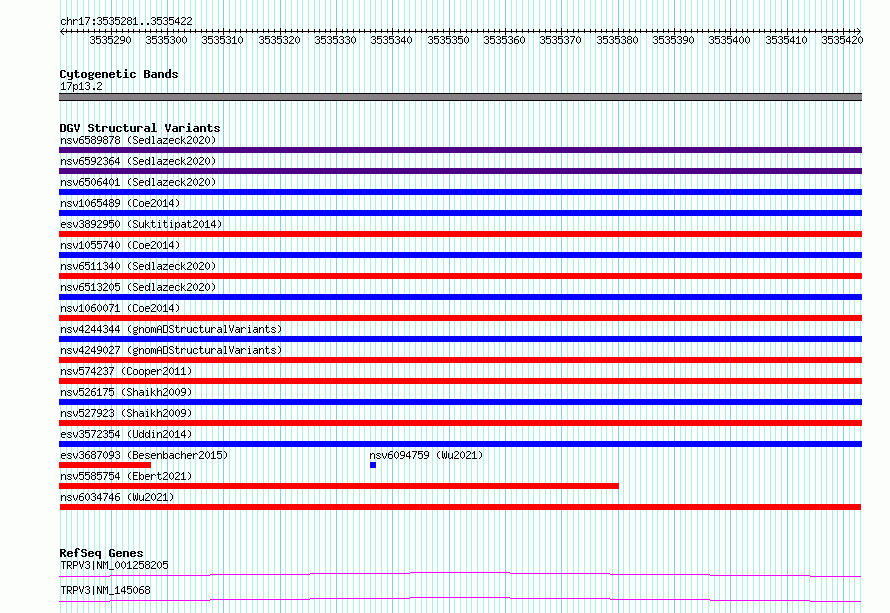Click the red nsv6034746 variant bar

tap(460, 507)
